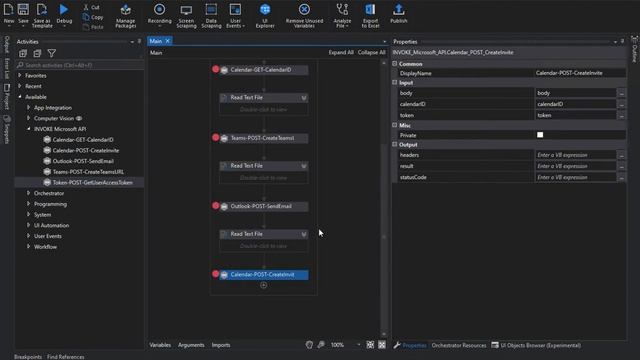The width and height of the screenshot is (640, 360).
Task: Toggle breakpoint on Teams-POST-CreateTeams activity
Action: click(216, 137)
